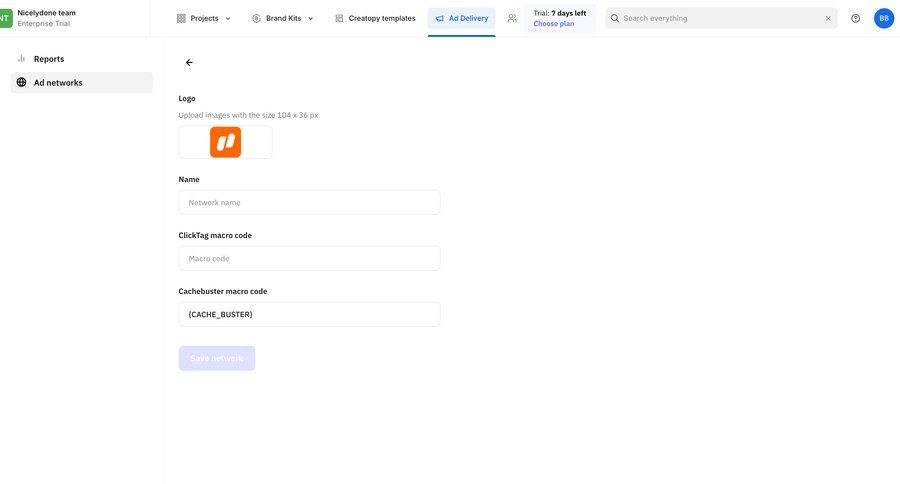Open the BB user avatar menu

pos(884,18)
